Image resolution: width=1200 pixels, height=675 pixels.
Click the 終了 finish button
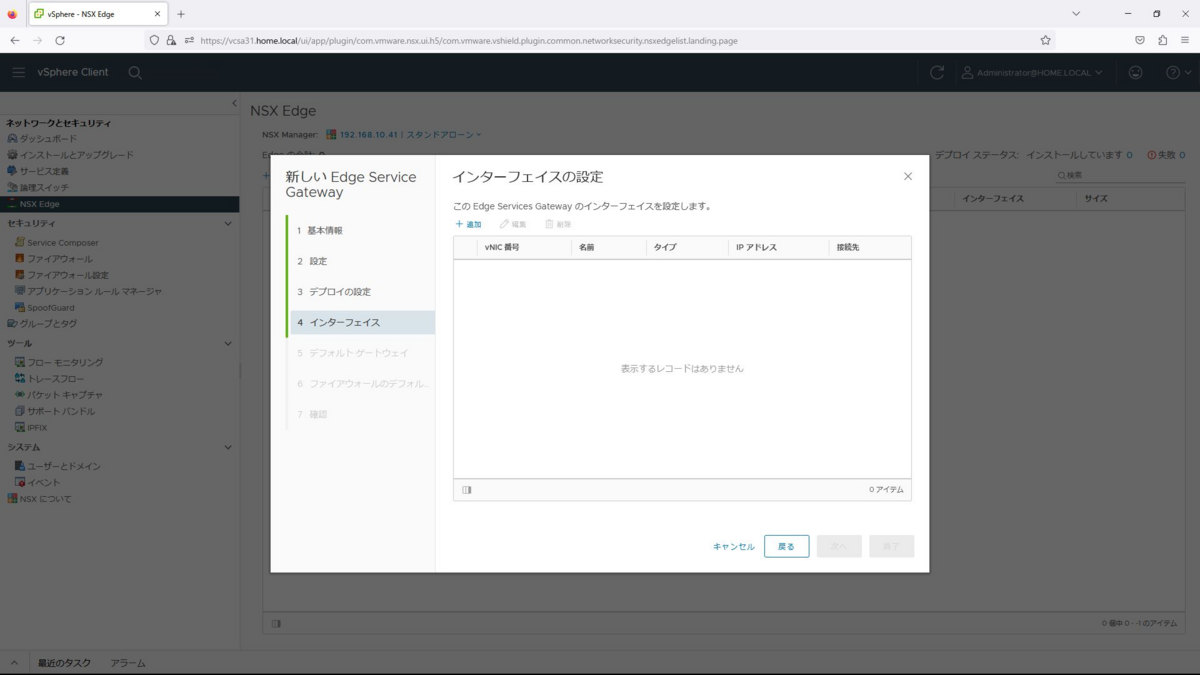(x=891, y=546)
